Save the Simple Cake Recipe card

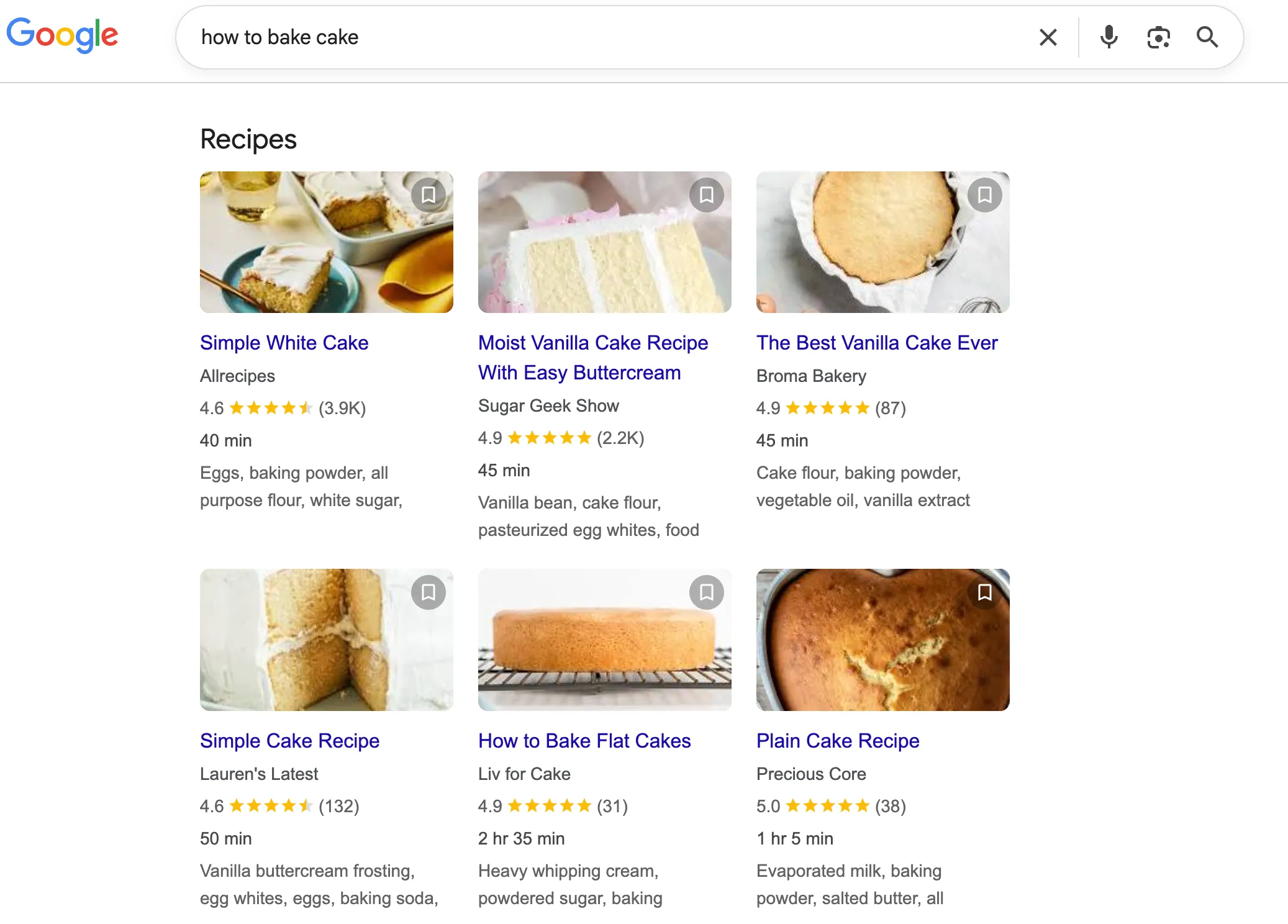428,592
